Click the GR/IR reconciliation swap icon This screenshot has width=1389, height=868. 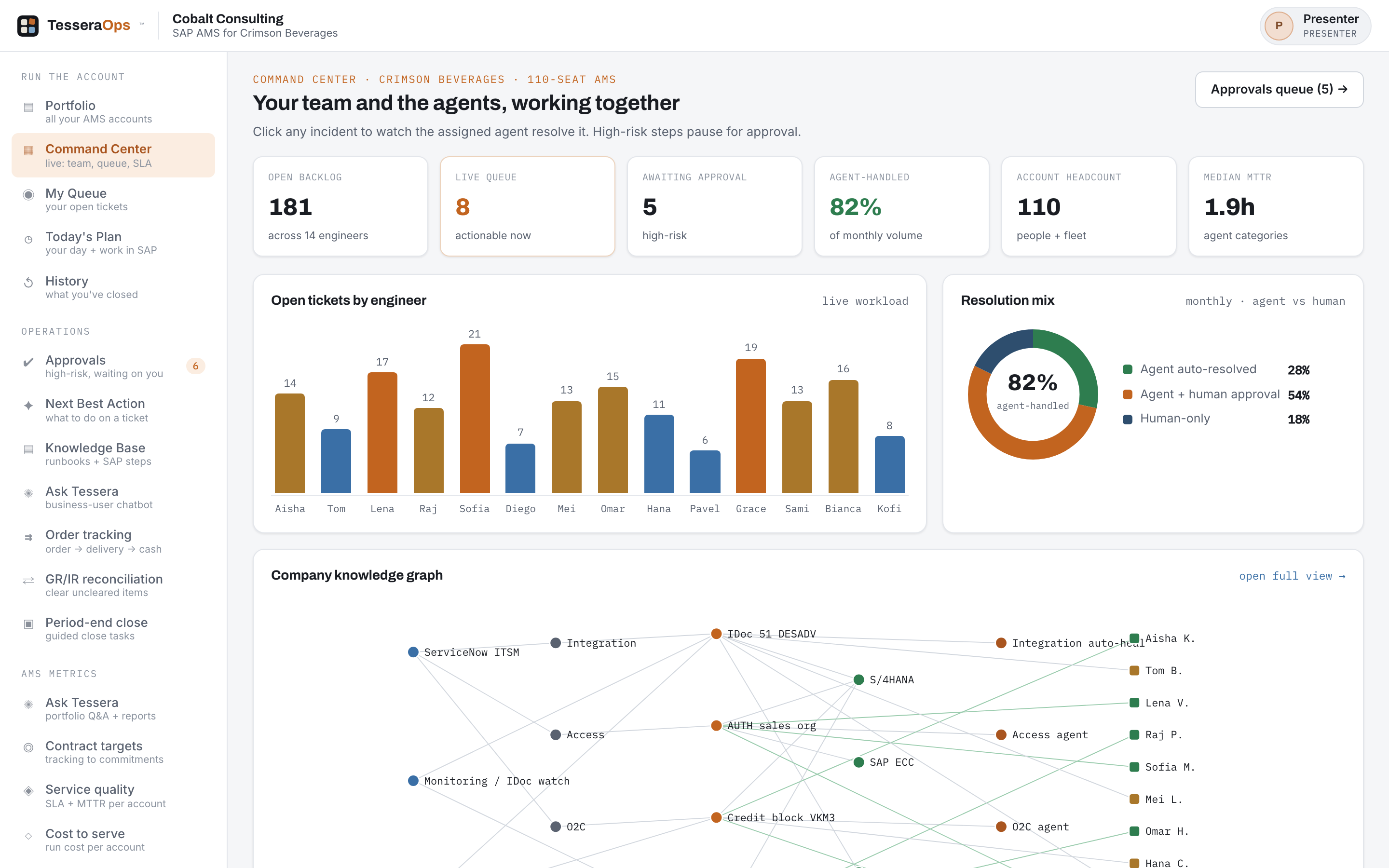point(28,581)
